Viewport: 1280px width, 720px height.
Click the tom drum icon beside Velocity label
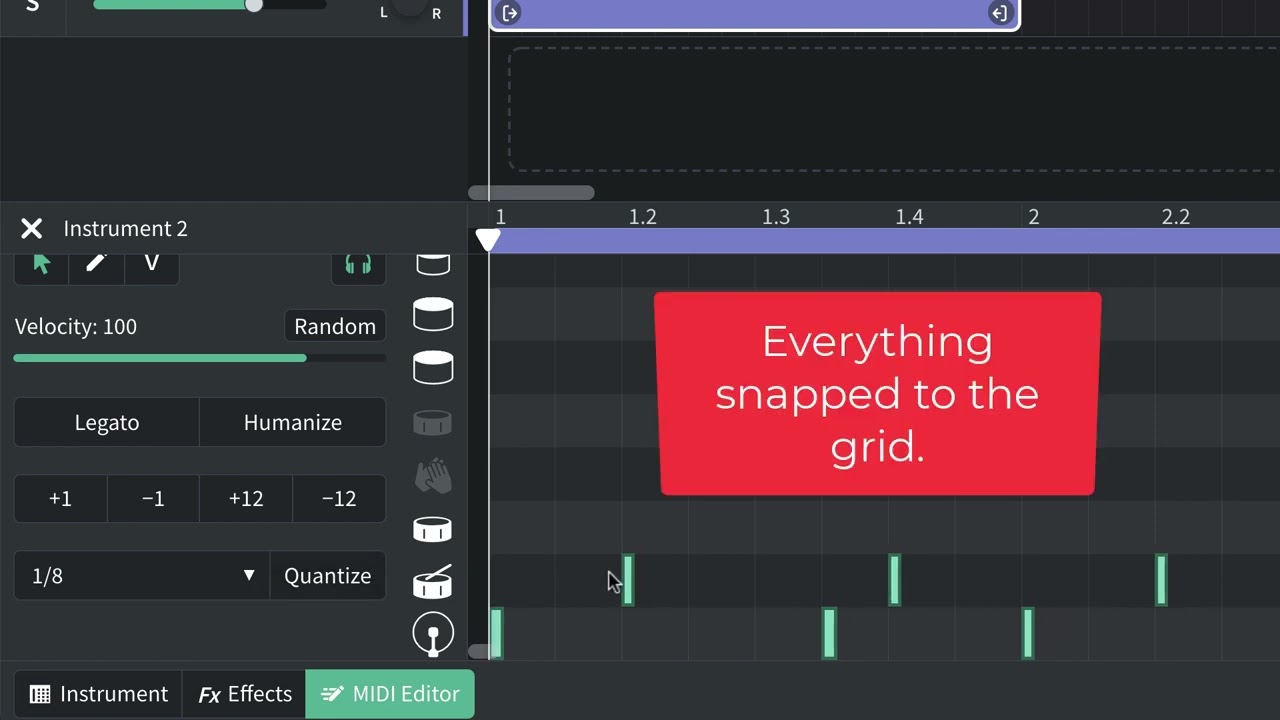433,315
